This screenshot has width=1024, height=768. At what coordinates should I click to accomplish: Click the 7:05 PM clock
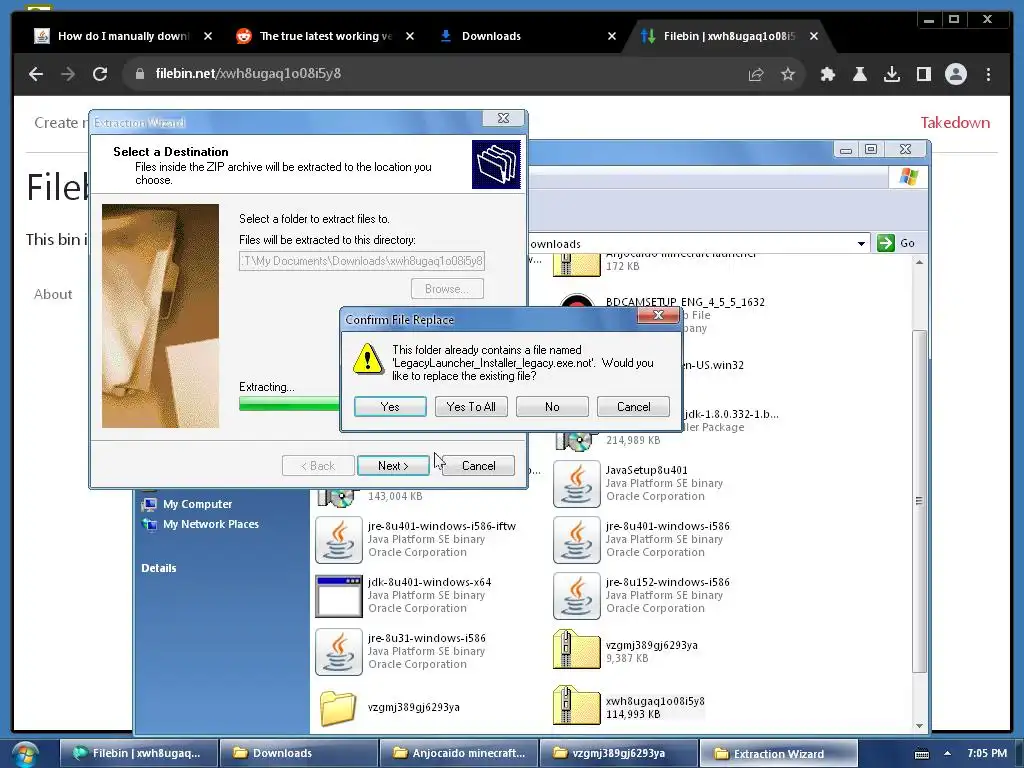(x=987, y=753)
